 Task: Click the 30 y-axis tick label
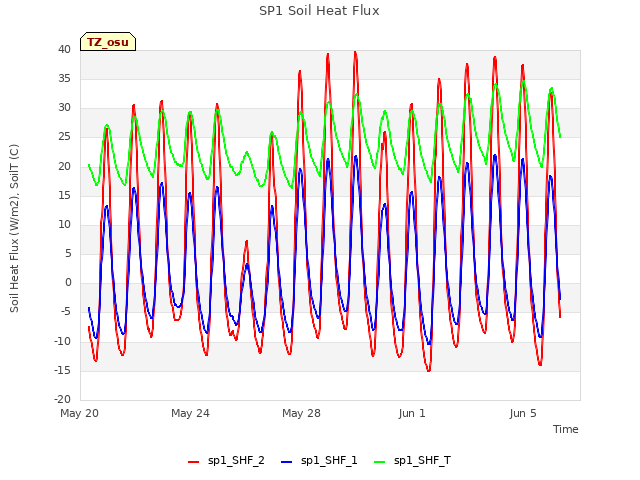pyautogui.click(x=64, y=108)
